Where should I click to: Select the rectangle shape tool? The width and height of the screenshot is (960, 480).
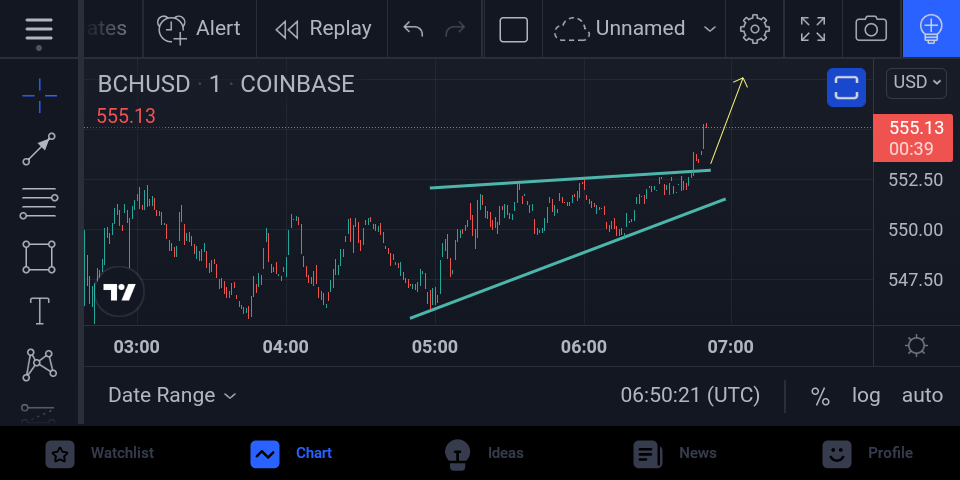coord(39,257)
